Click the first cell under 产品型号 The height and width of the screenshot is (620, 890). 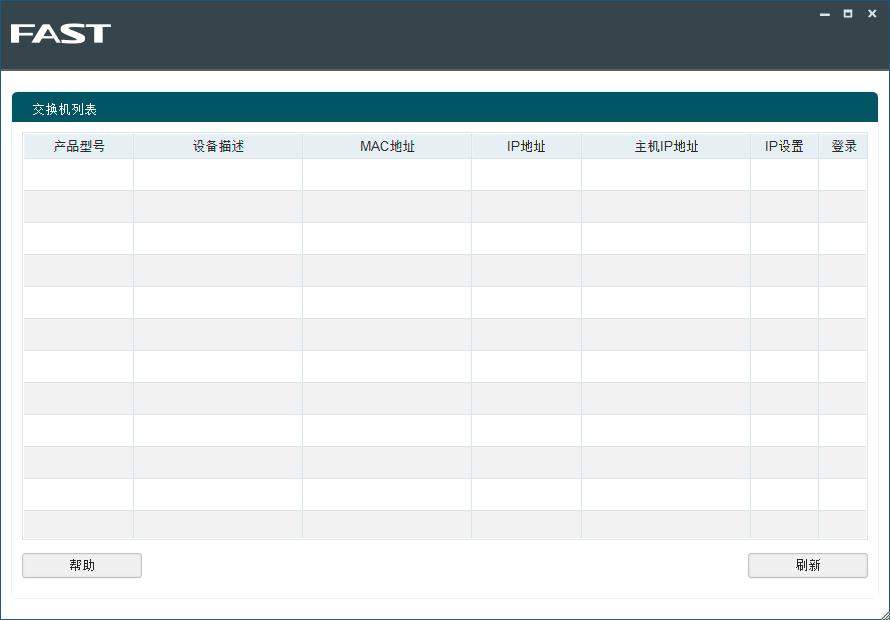[77, 174]
